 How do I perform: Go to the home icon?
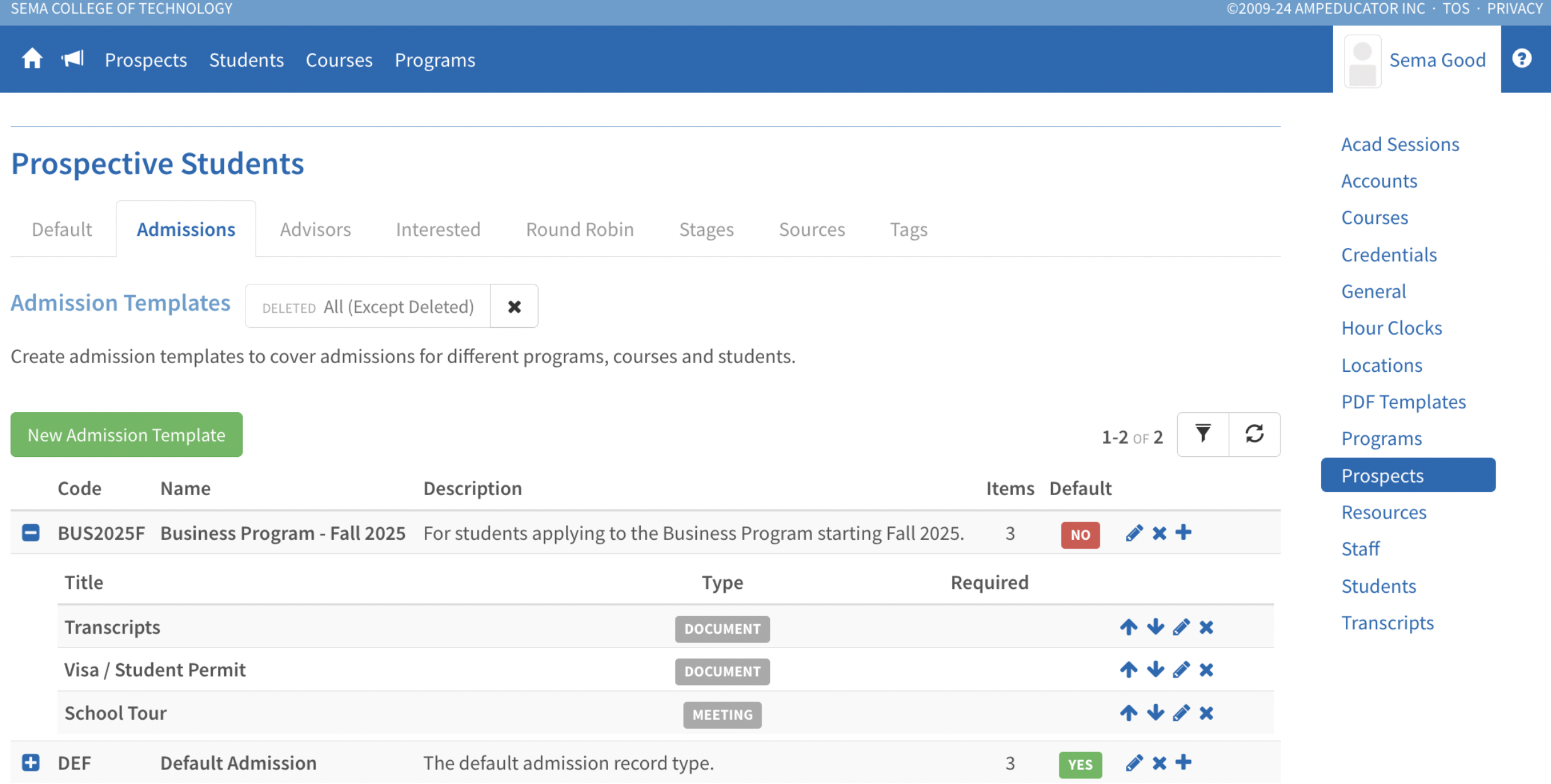click(31, 59)
